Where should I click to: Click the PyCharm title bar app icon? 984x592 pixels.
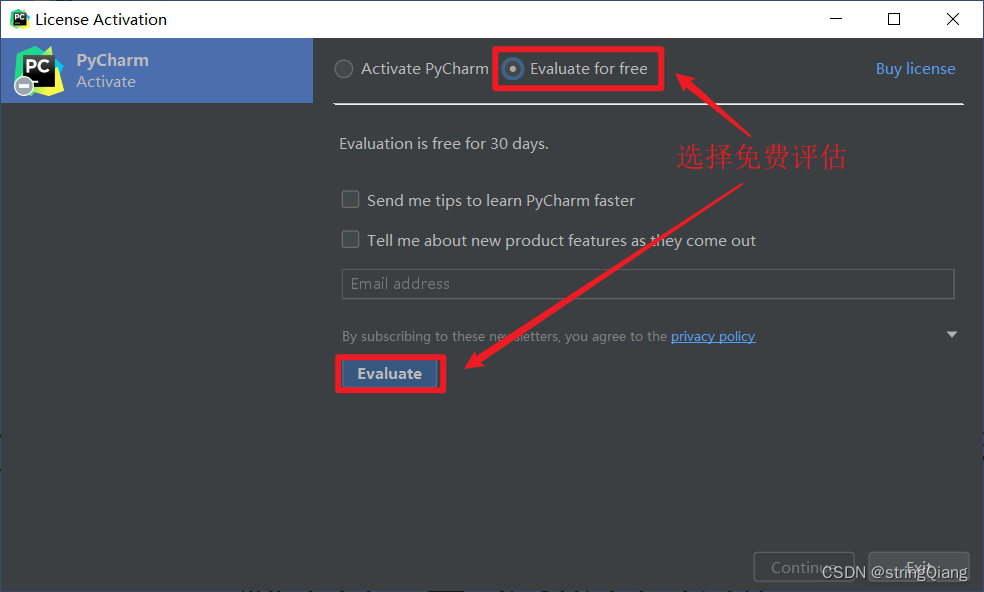point(19,19)
